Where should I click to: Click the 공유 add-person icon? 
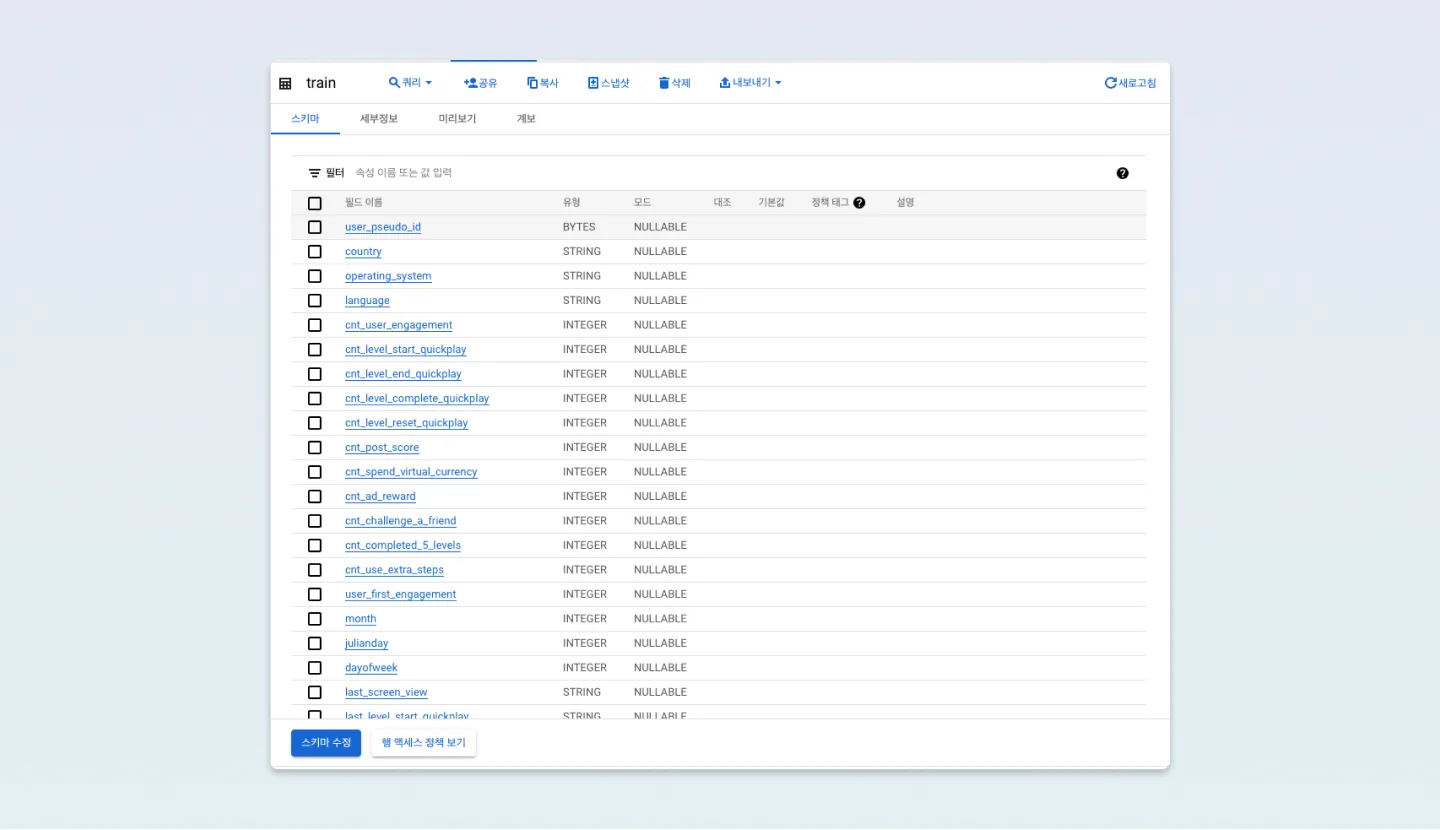pyautogui.click(x=470, y=83)
